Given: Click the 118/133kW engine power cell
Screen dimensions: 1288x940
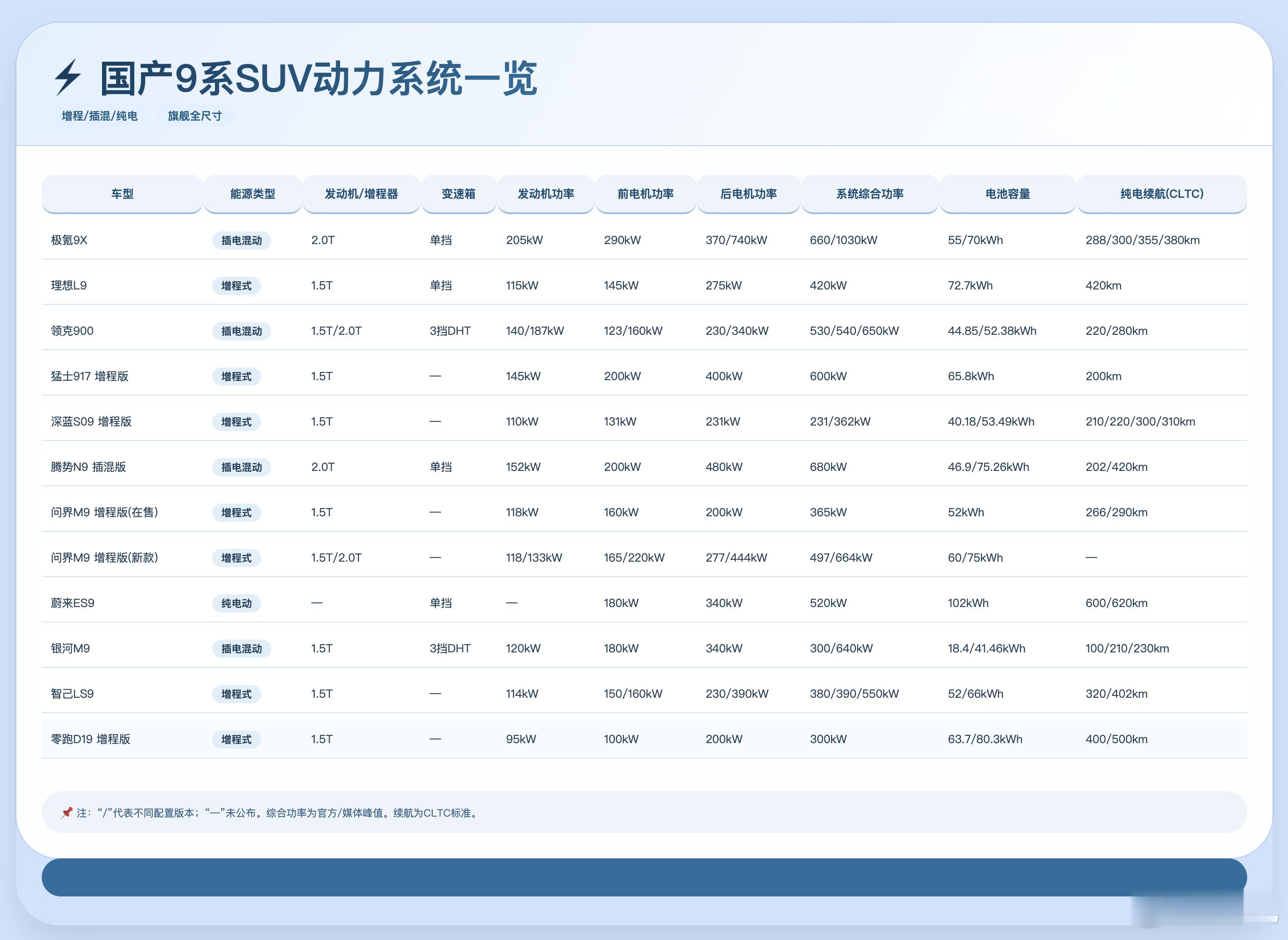Looking at the screenshot, I should [x=534, y=558].
